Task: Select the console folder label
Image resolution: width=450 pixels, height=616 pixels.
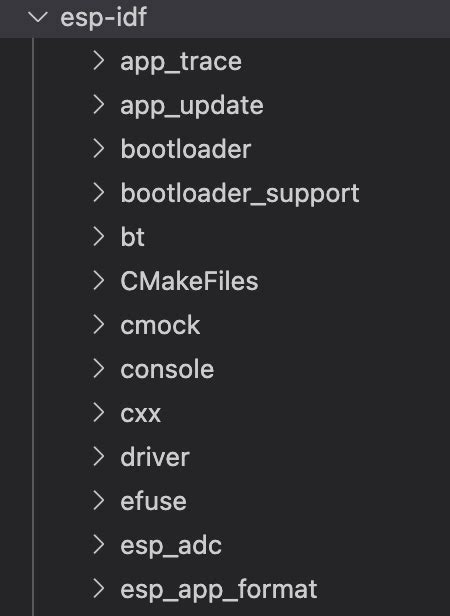Action: click(167, 370)
